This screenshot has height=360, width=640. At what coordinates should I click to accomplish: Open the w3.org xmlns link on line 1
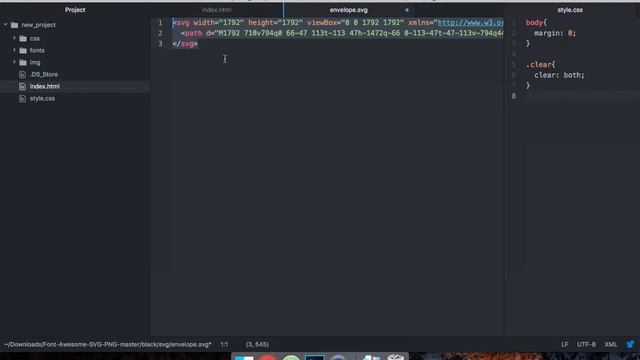point(470,23)
